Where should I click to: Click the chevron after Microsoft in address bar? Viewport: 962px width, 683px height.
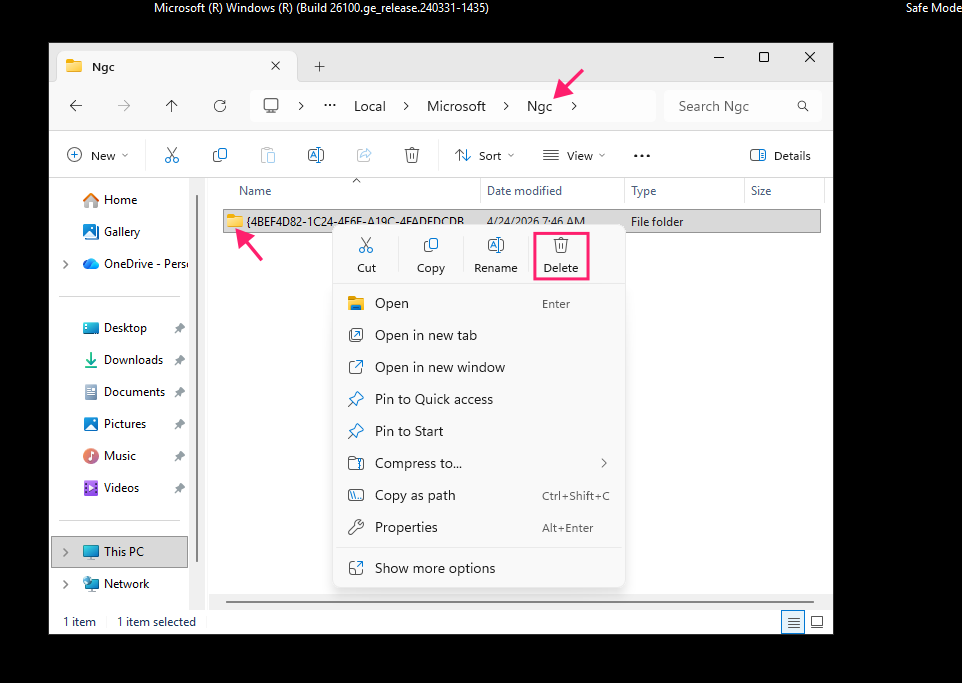coord(506,106)
